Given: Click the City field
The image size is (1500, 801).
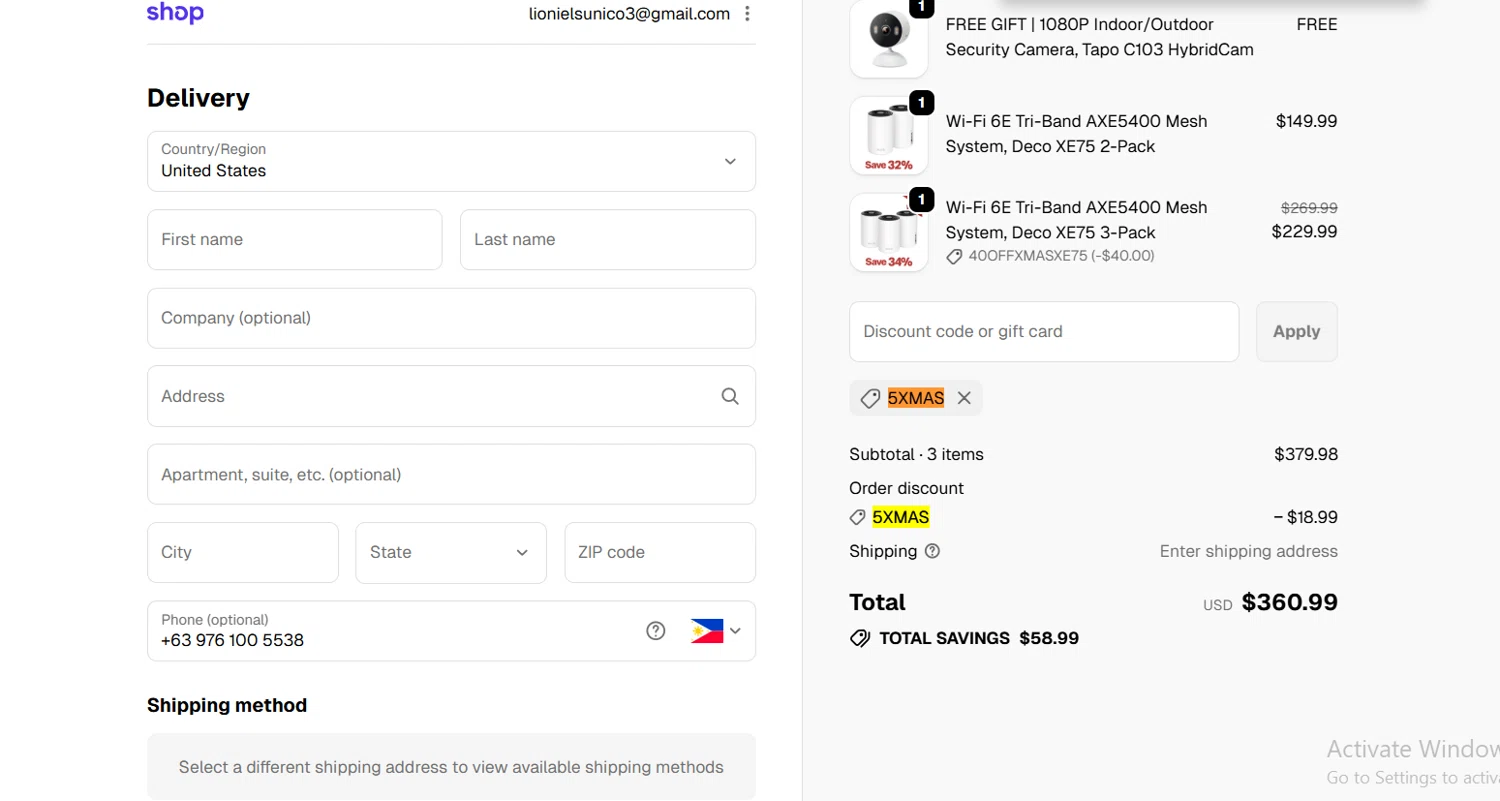Looking at the screenshot, I should pos(243,552).
